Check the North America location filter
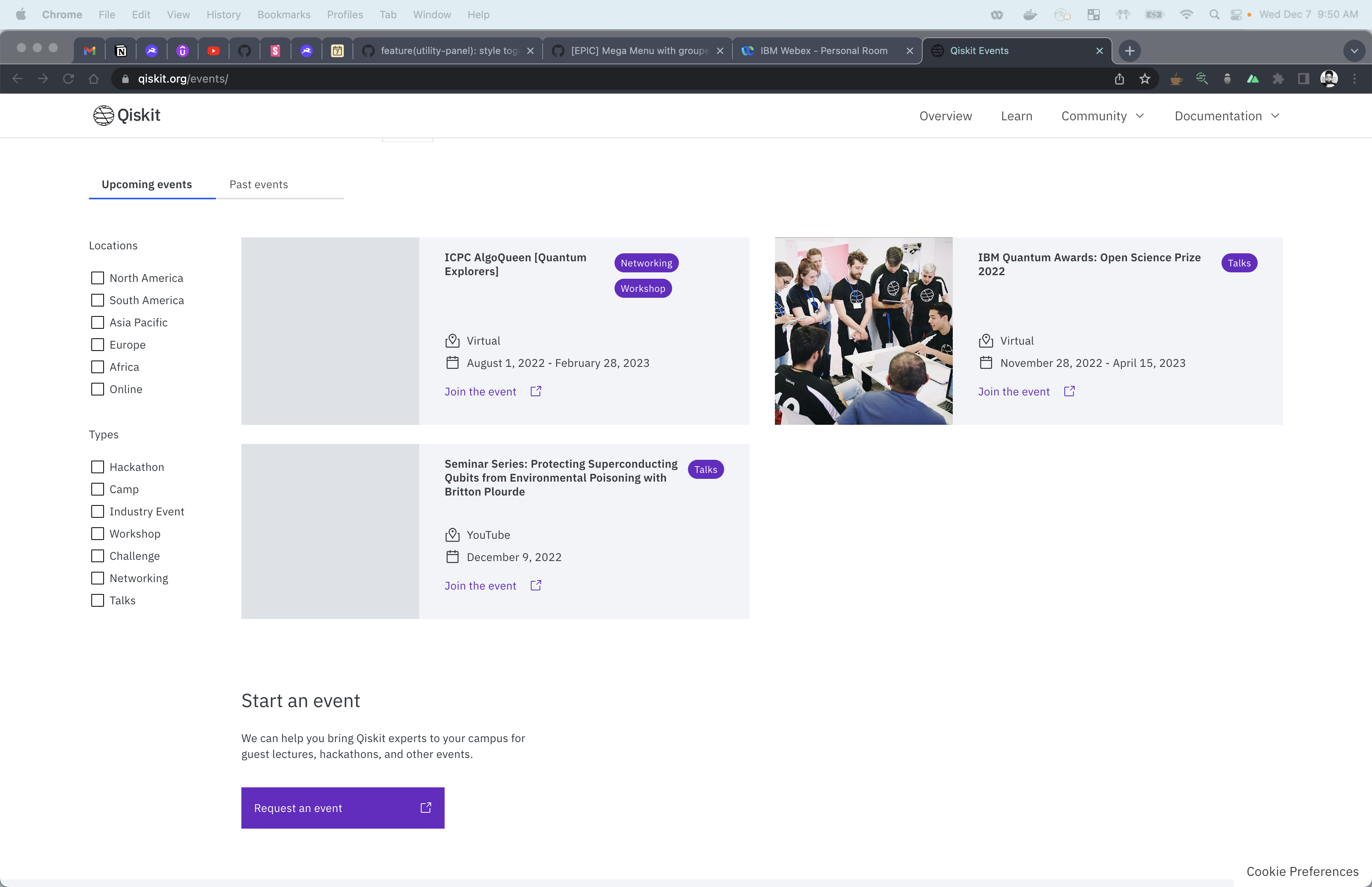Image resolution: width=1372 pixels, height=887 pixels. tap(98, 278)
